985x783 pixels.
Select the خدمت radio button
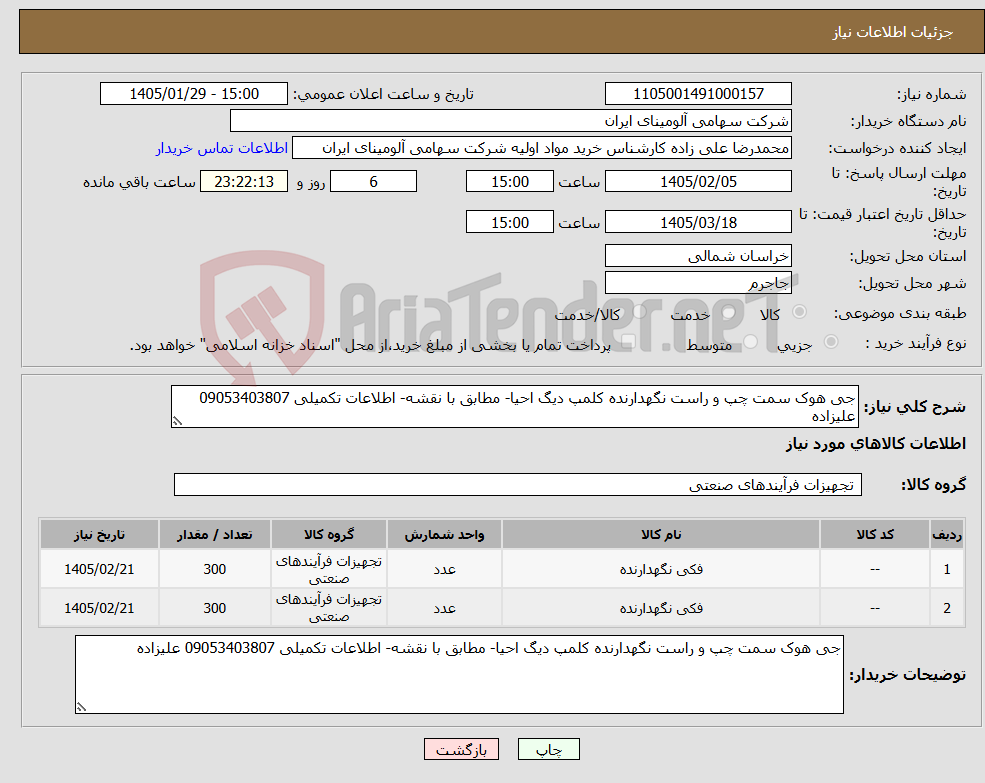(x=729, y=312)
